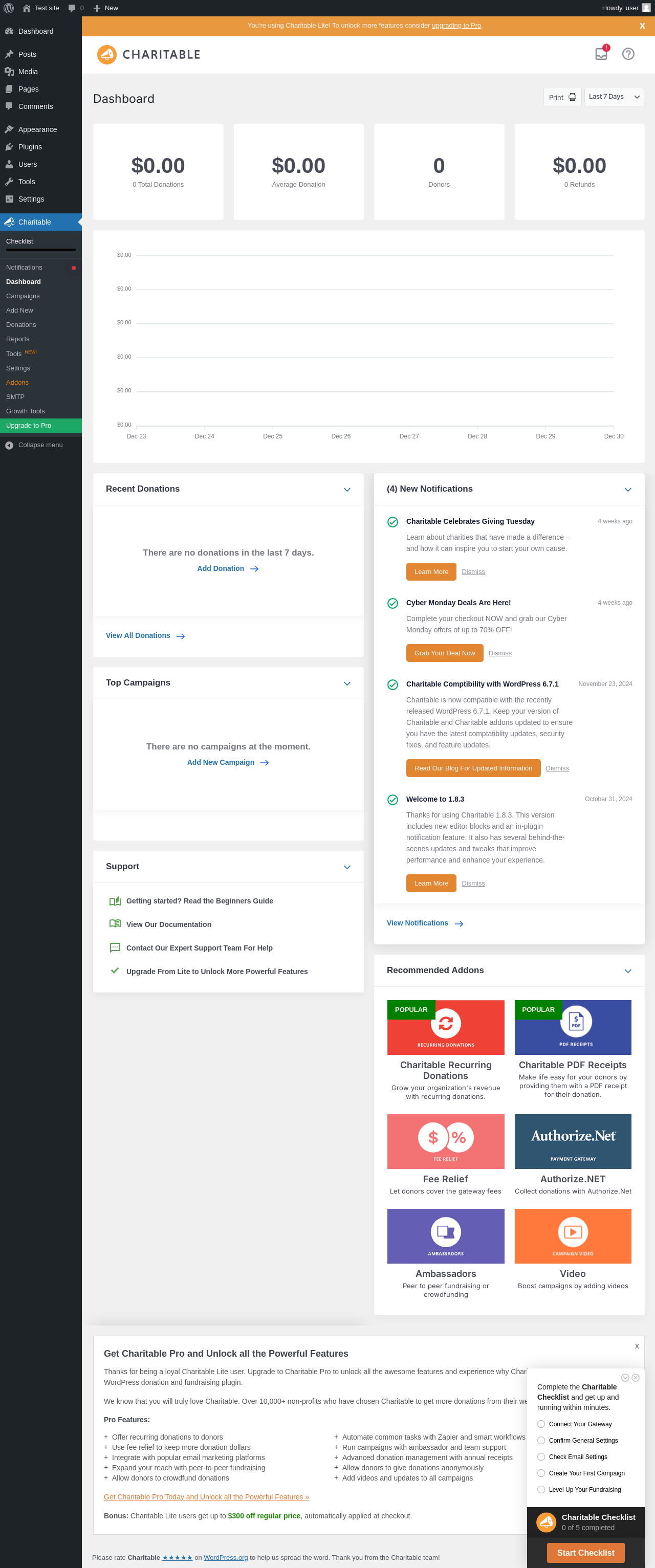Open the Last 7 Days dropdown
655x1568 pixels.
pyautogui.click(x=614, y=97)
